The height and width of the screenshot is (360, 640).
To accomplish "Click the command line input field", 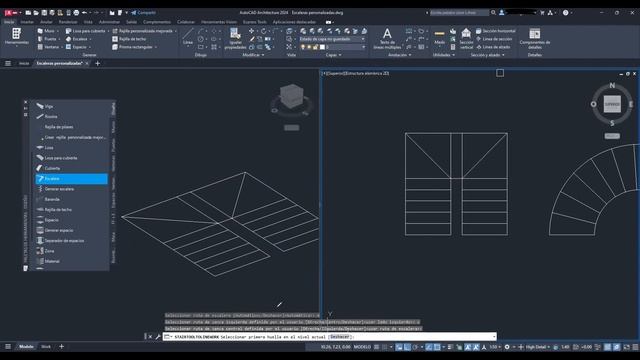I will click(329, 337).
